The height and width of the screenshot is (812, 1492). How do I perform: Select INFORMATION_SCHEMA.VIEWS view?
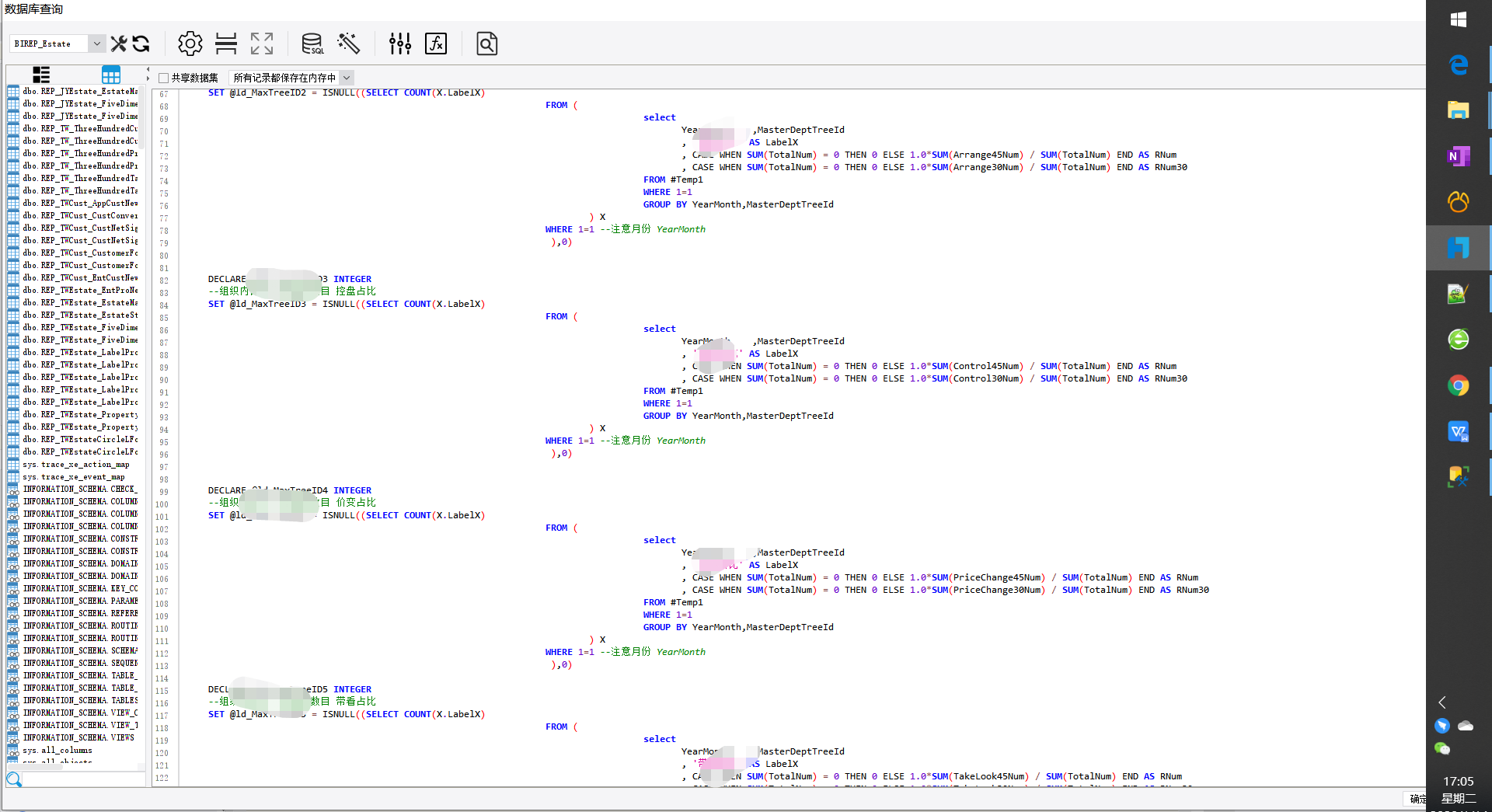78,738
